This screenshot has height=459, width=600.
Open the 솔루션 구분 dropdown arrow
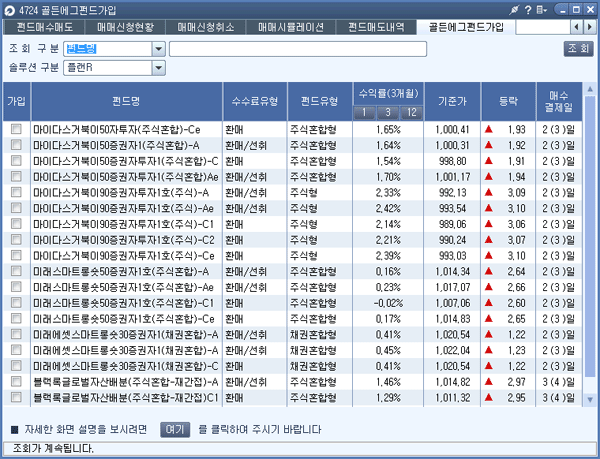pos(158,68)
